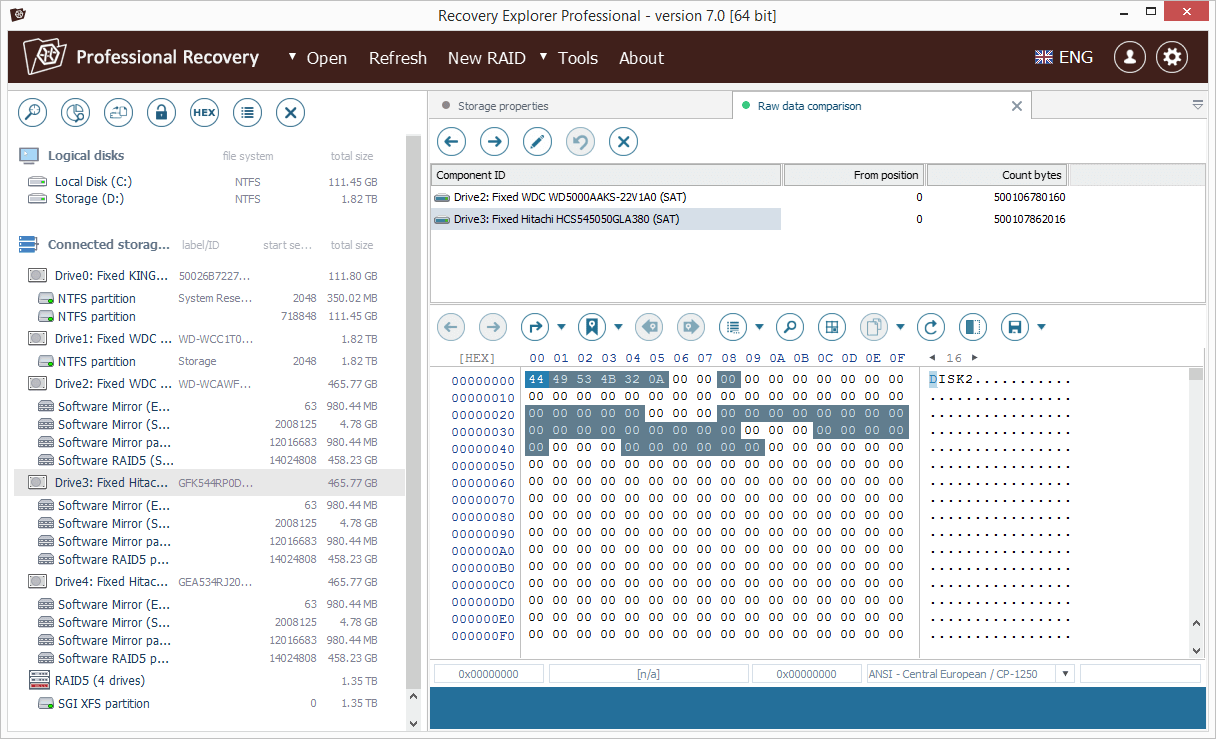
Task: Open the application settings gear
Action: pos(1172,57)
